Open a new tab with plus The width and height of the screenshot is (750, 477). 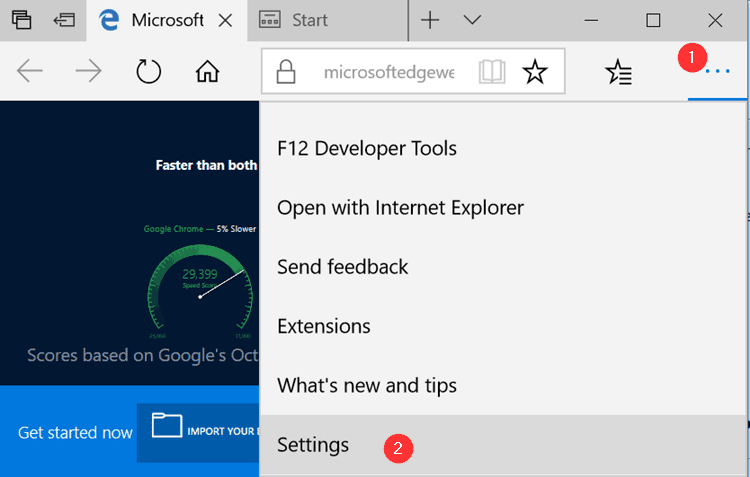[x=430, y=20]
